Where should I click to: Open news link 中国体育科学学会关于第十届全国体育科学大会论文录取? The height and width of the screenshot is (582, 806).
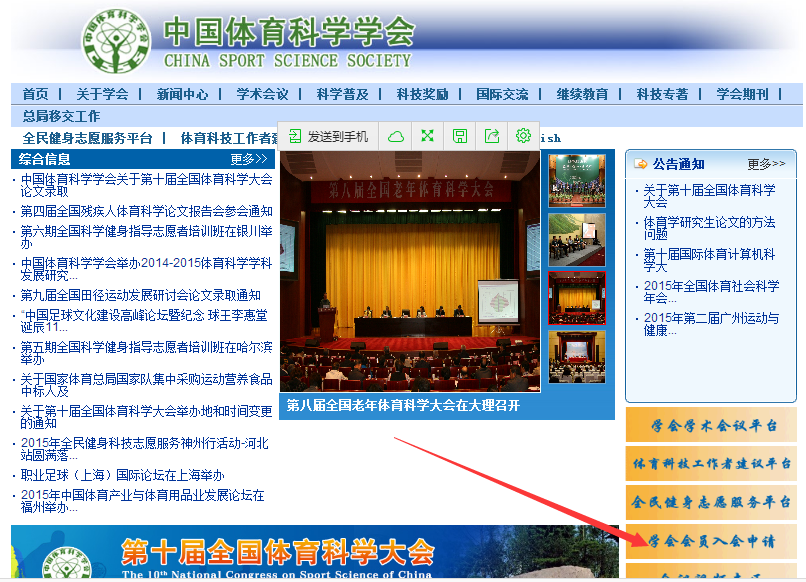coord(146,185)
